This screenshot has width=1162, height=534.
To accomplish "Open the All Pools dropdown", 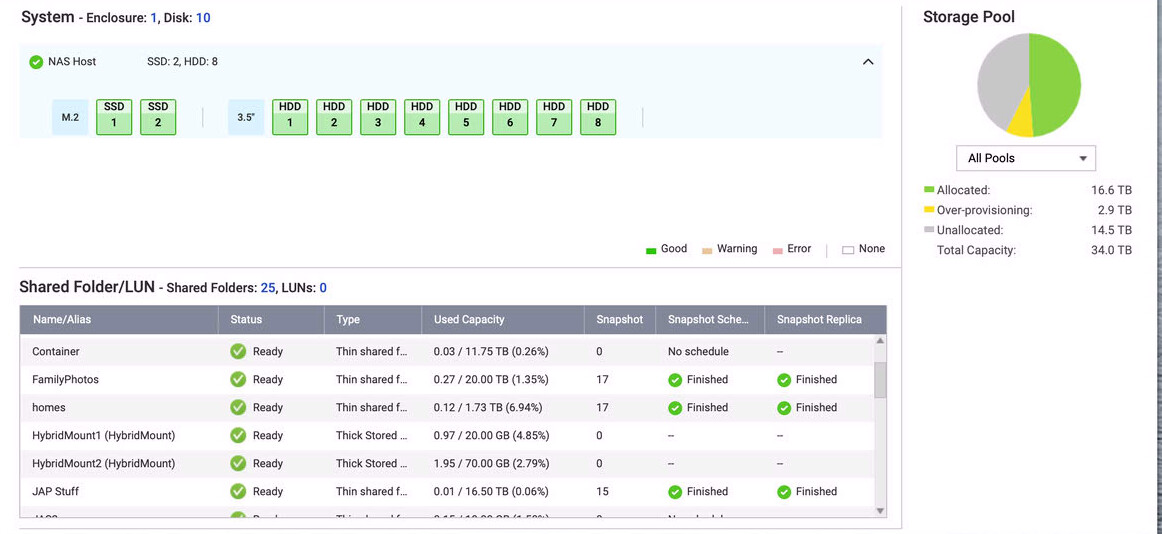I will (x=1026, y=158).
